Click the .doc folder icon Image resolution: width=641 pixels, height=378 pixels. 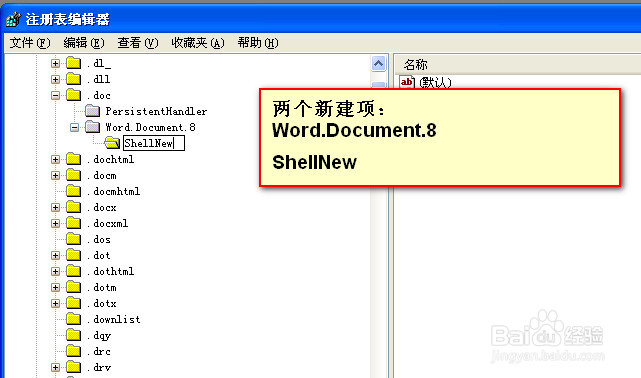coord(74,95)
